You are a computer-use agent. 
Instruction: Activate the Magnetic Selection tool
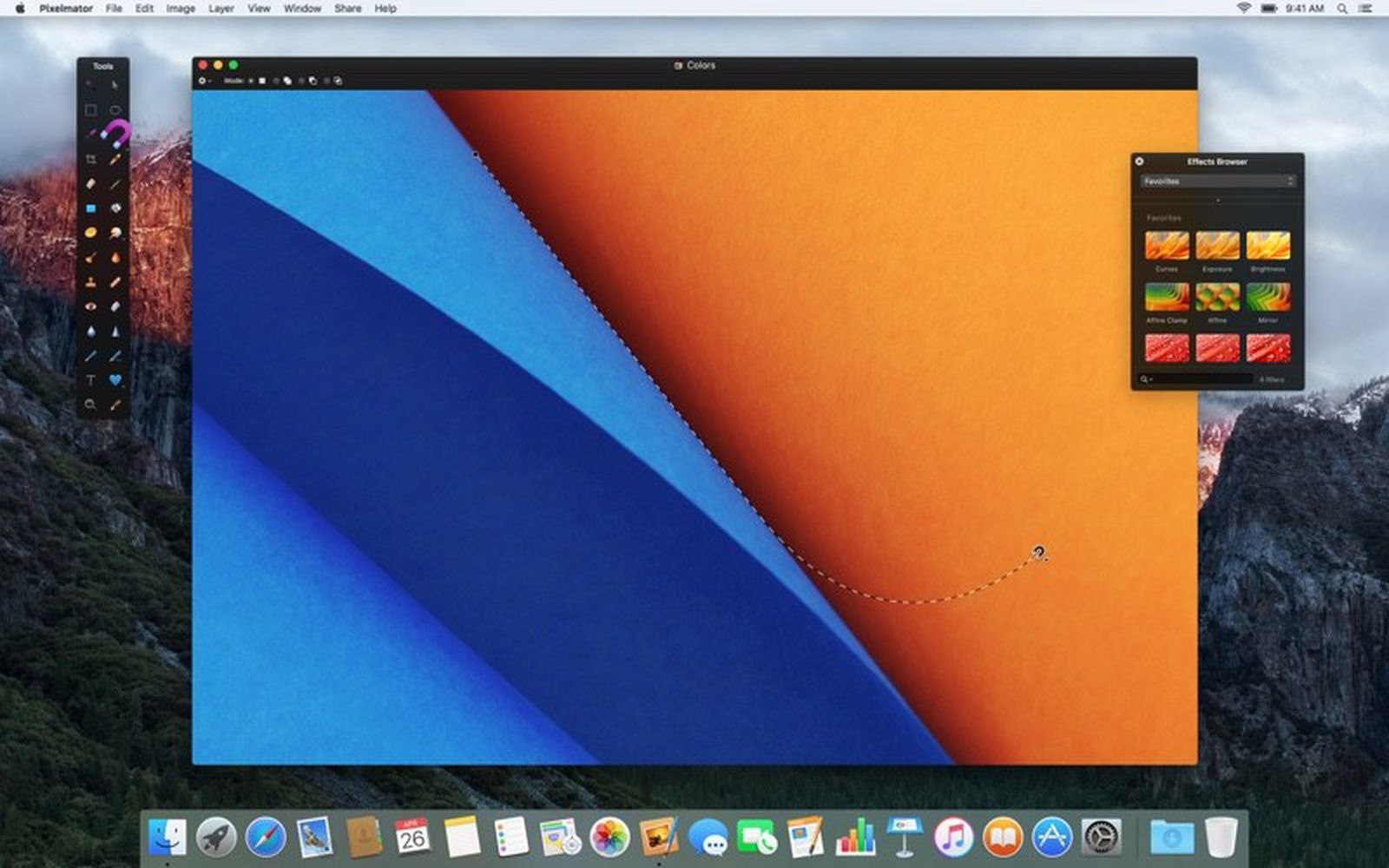tap(114, 132)
